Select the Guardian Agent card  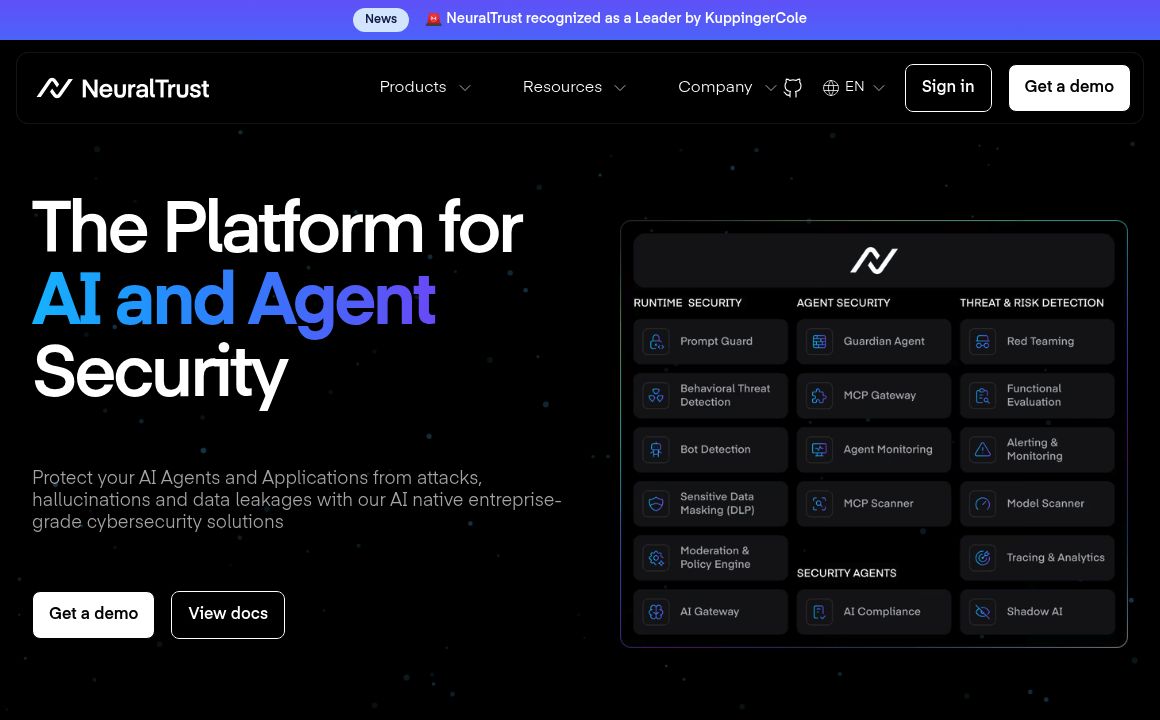(x=873, y=342)
